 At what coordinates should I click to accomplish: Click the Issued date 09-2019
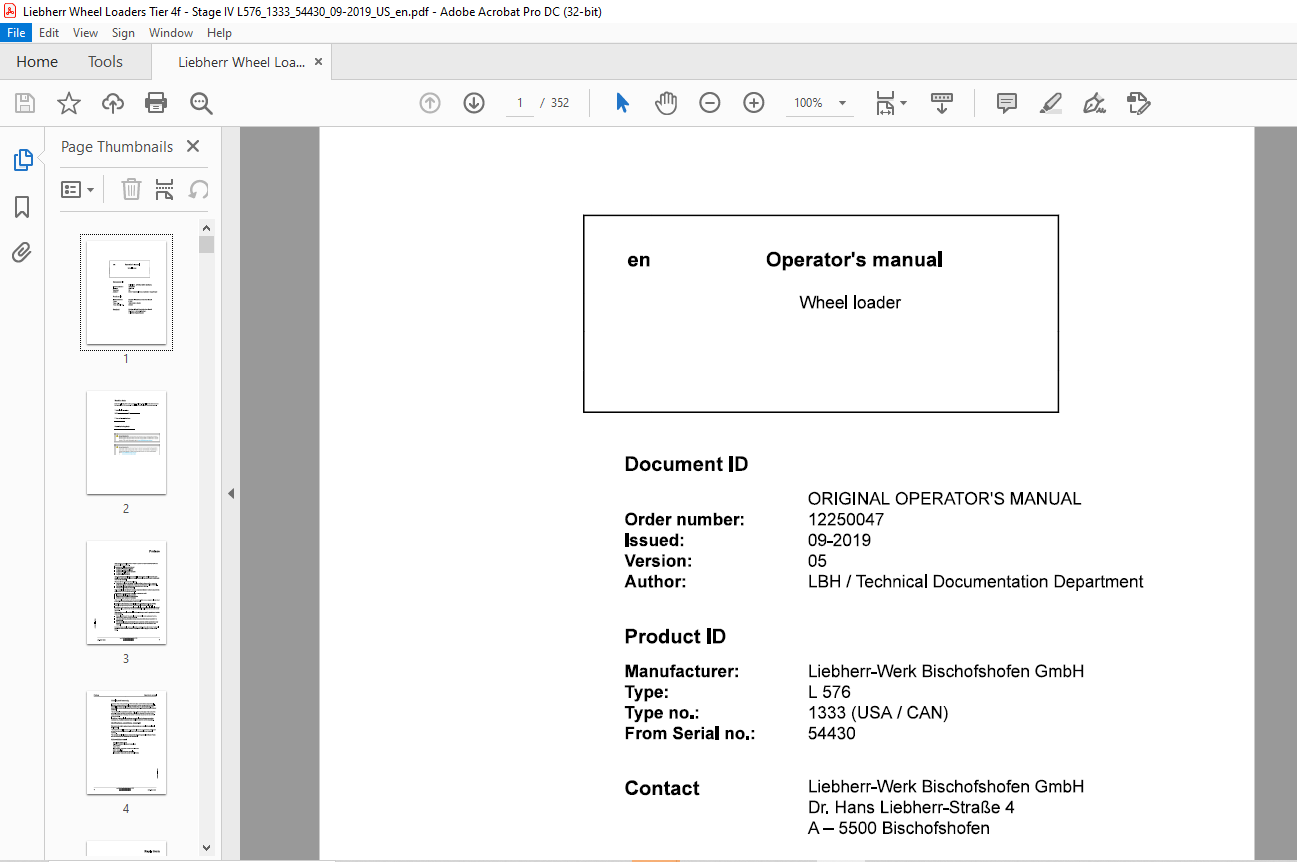click(x=839, y=540)
